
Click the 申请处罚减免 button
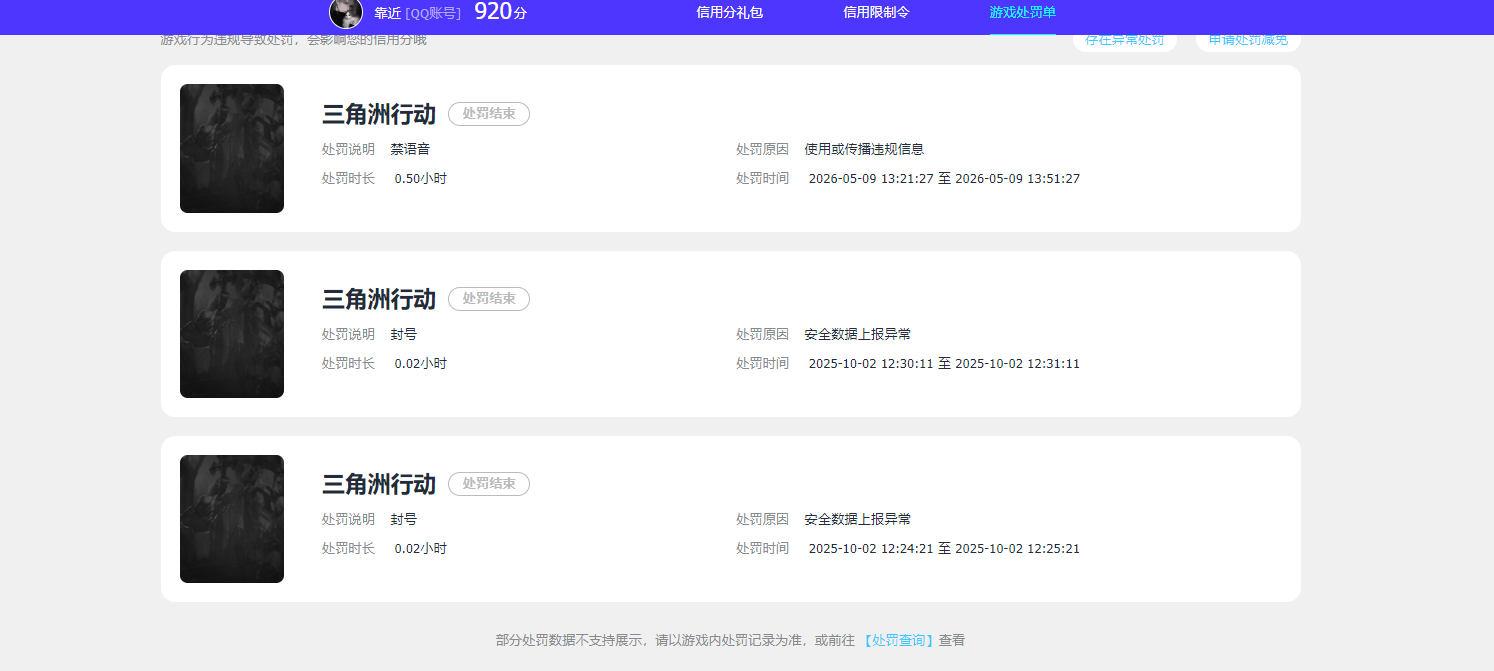coord(1248,40)
